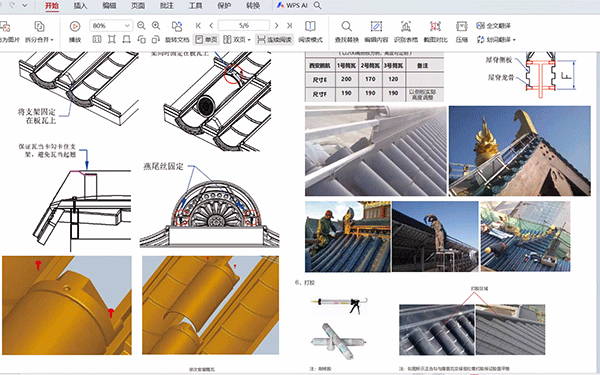Viewport: 600px width, 375px height.
Task: Go to the next page
Action: point(277,26)
